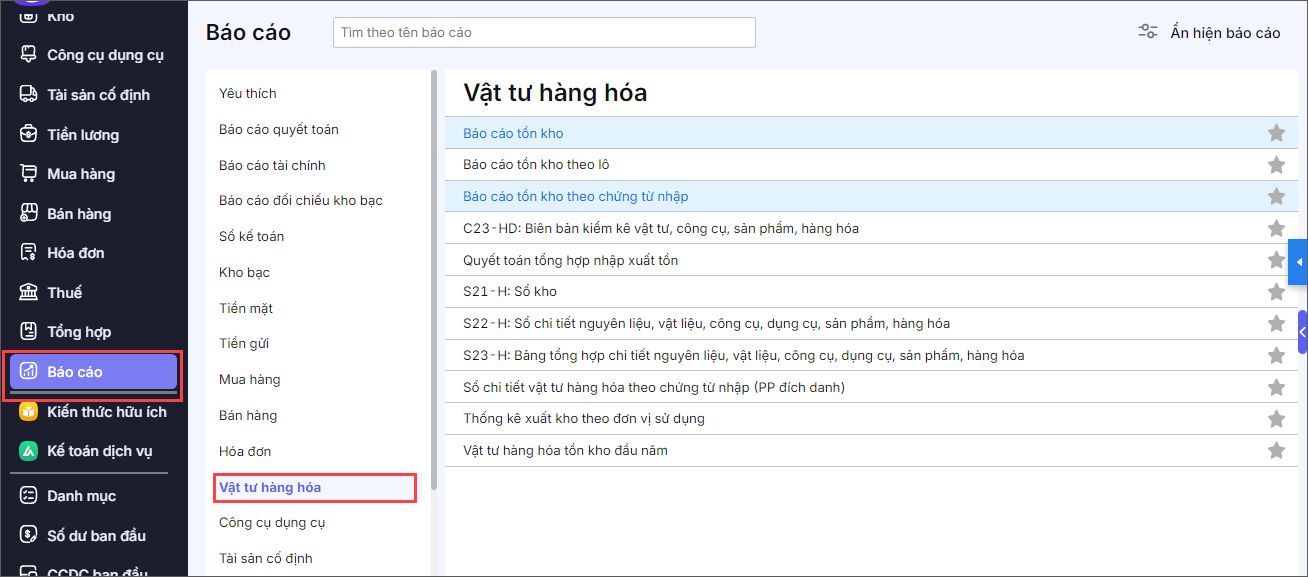Click the Số dư ban đầu icon
This screenshot has height=577, width=1308.
(29, 535)
